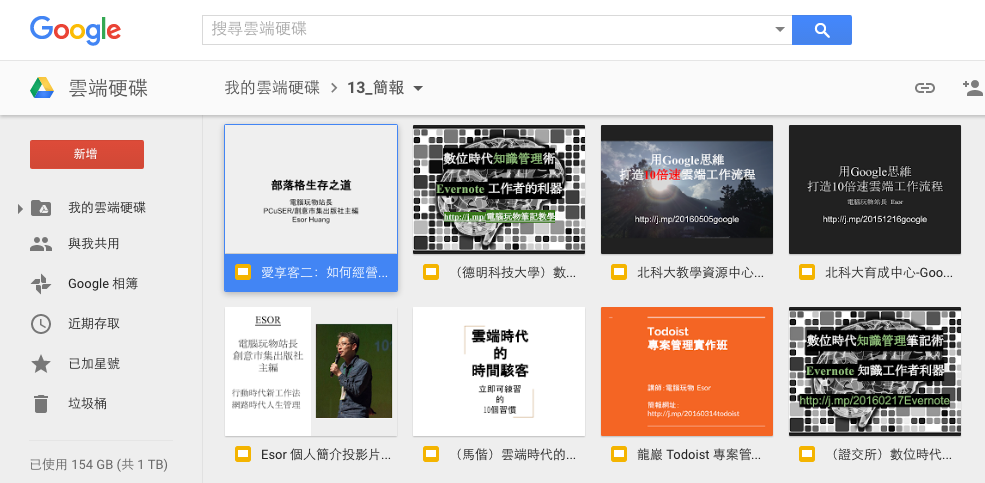Click the Google 相簿 pinwheel icon
The image size is (985, 483).
pyautogui.click(x=41, y=284)
